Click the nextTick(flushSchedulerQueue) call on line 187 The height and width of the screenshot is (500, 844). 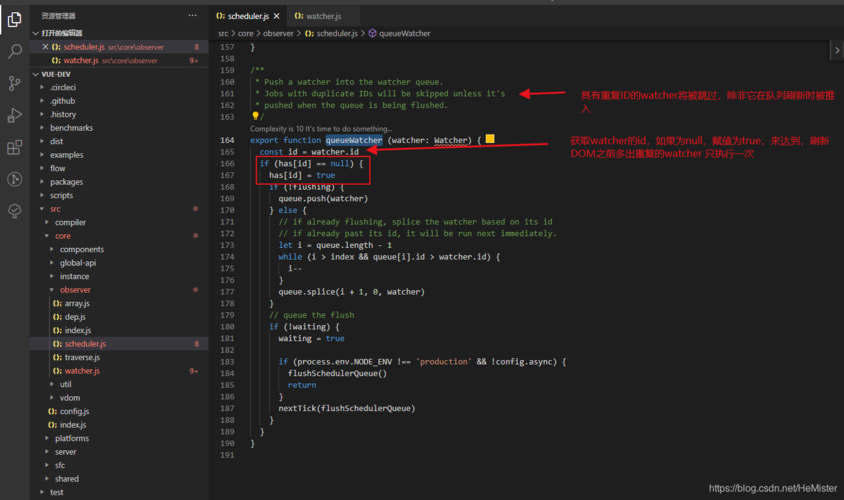347,408
